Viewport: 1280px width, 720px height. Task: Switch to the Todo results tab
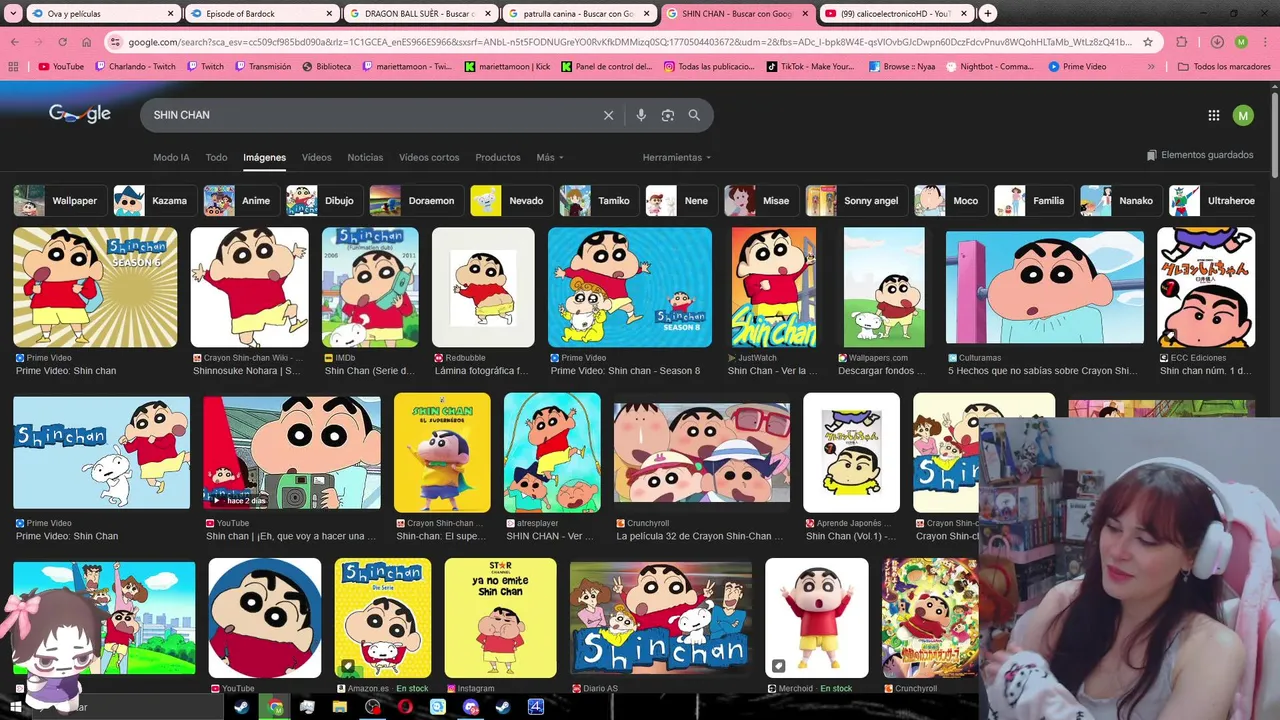point(217,157)
